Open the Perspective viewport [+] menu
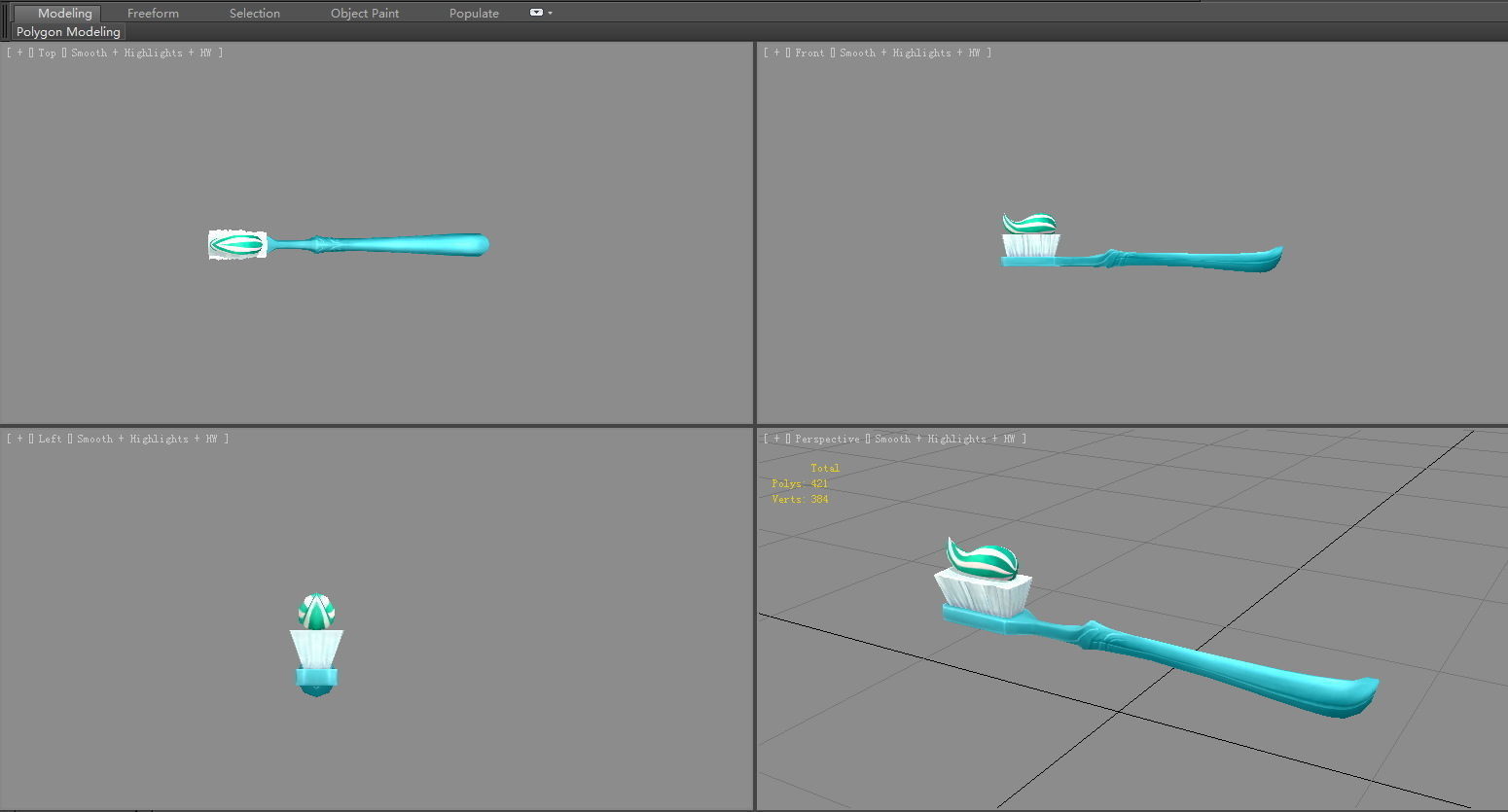This screenshot has height=812, width=1508. click(776, 440)
